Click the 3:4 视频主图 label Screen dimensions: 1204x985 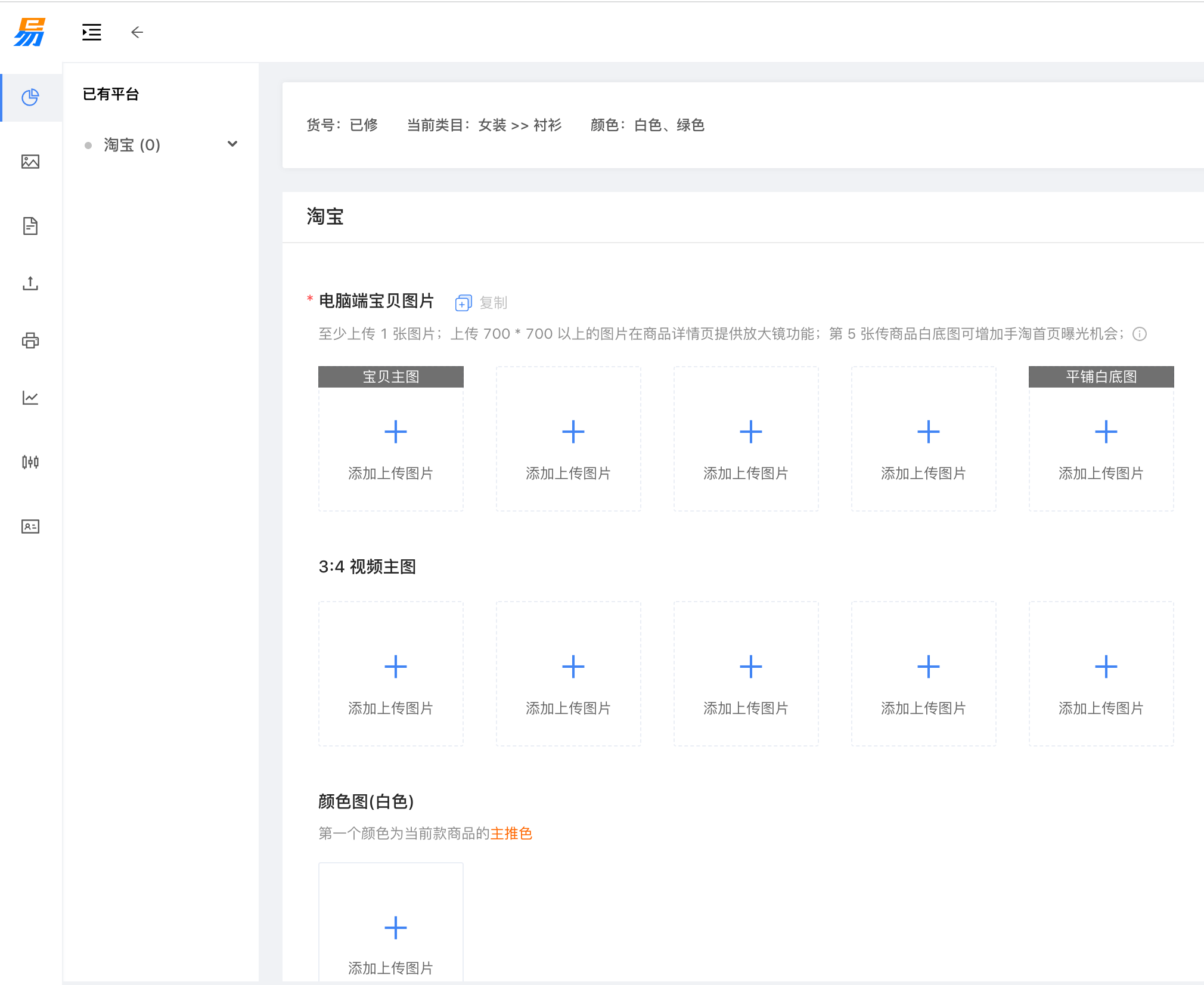point(367,566)
